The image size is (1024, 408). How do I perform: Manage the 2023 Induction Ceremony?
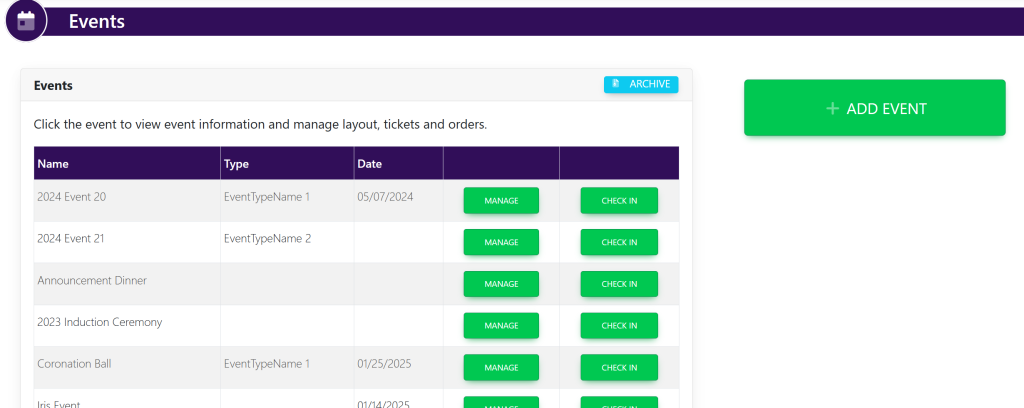[501, 326]
